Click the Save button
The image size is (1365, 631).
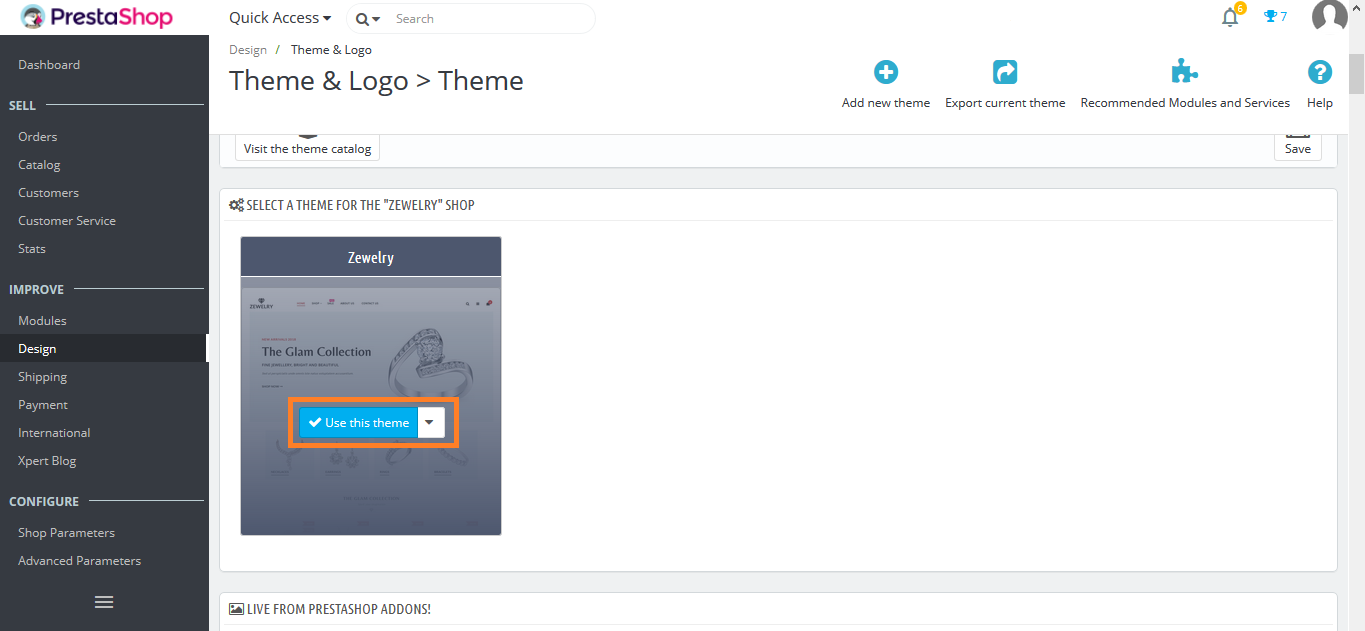point(1298,148)
